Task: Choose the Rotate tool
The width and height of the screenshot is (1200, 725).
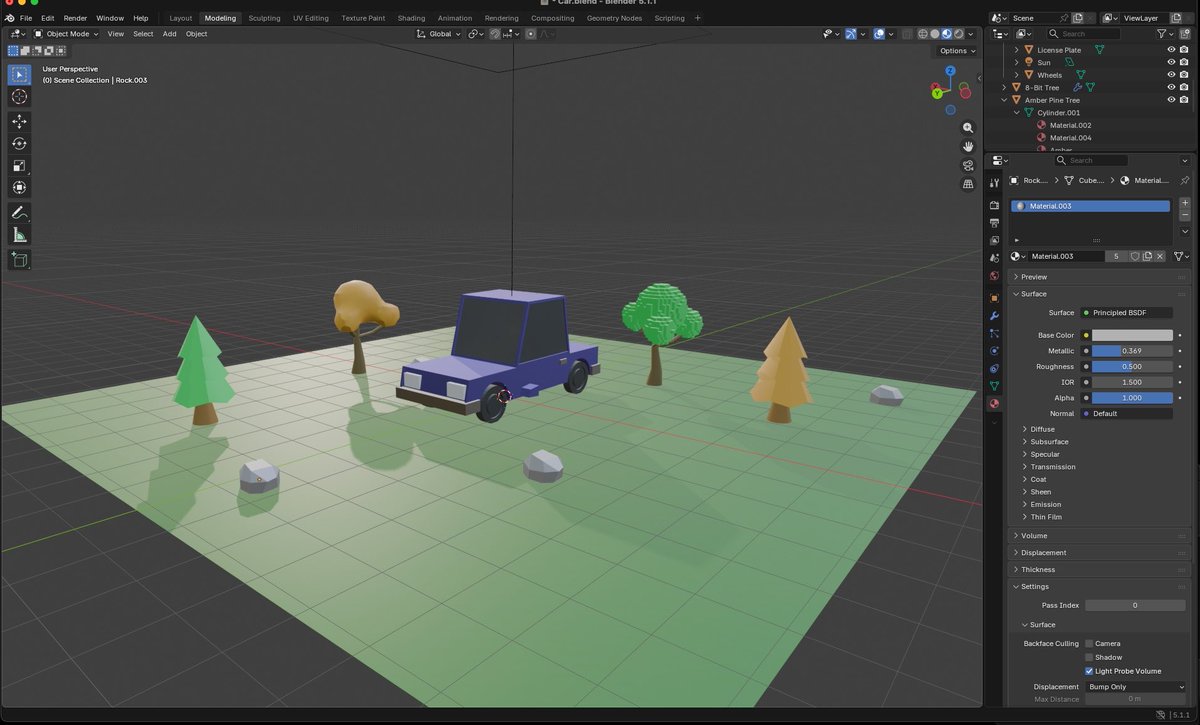Action: pos(19,143)
